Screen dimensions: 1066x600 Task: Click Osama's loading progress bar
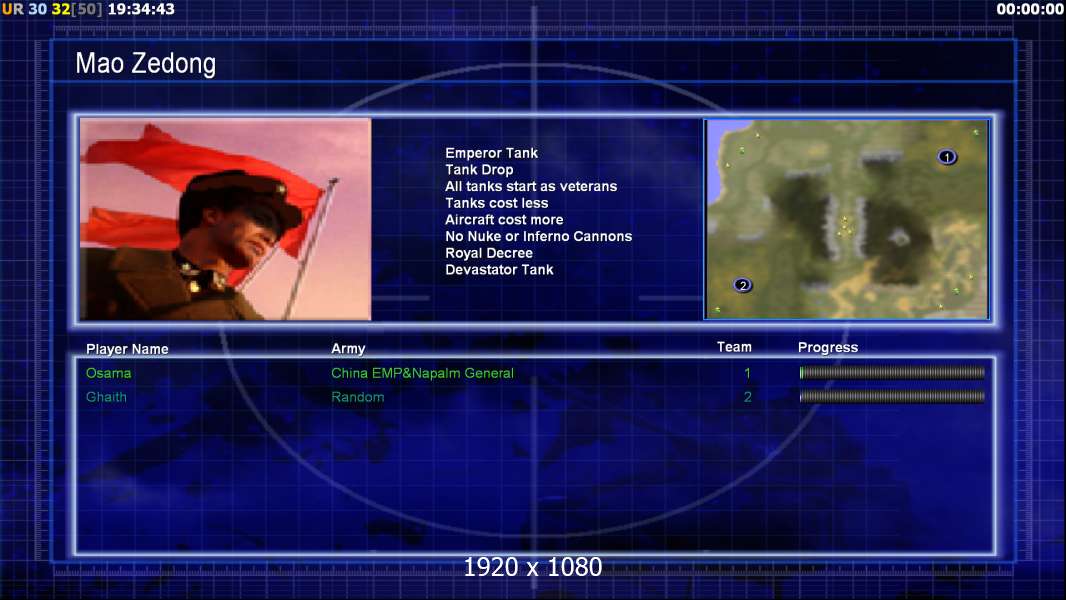tap(892, 372)
